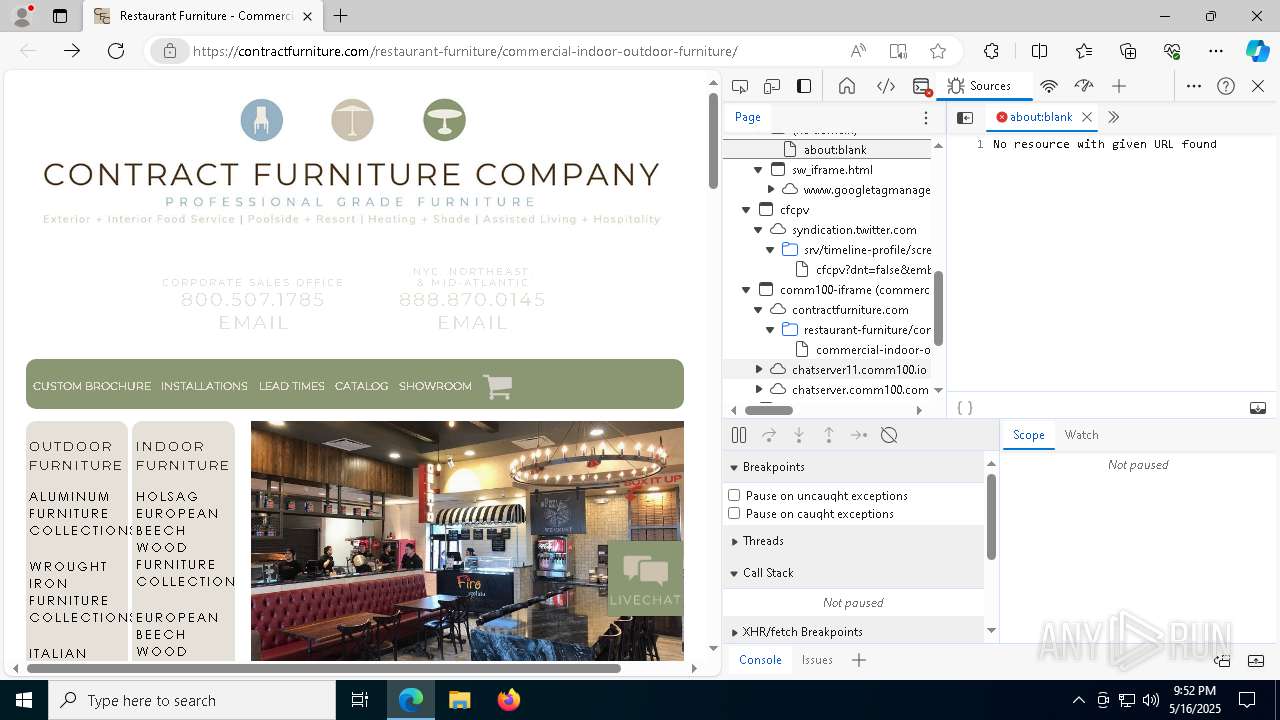Viewport: 1280px width, 720px height.
Task: Deactivate breakpoints icon
Action: (889, 435)
